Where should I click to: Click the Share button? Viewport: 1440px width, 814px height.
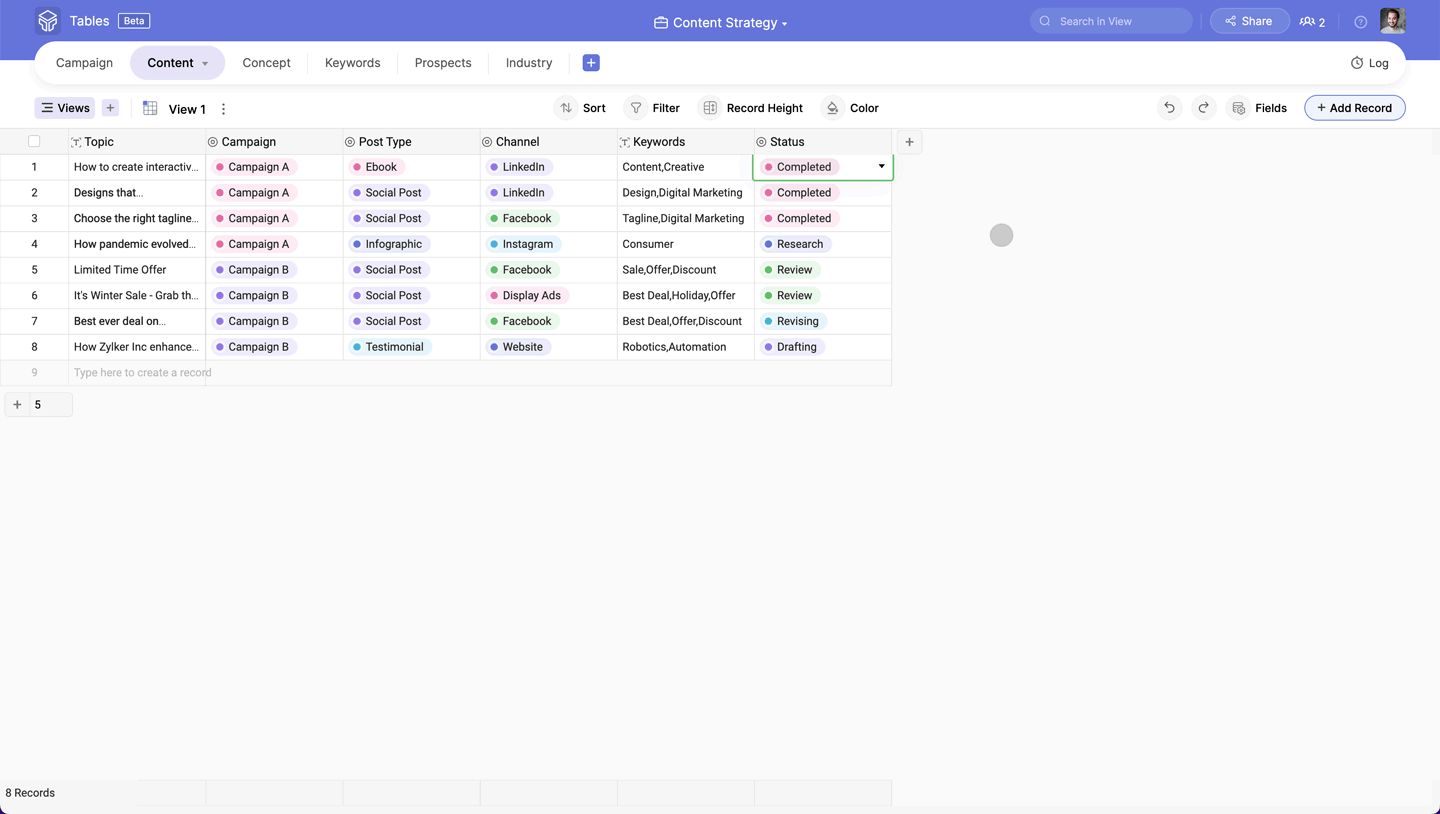click(x=1249, y=21)
